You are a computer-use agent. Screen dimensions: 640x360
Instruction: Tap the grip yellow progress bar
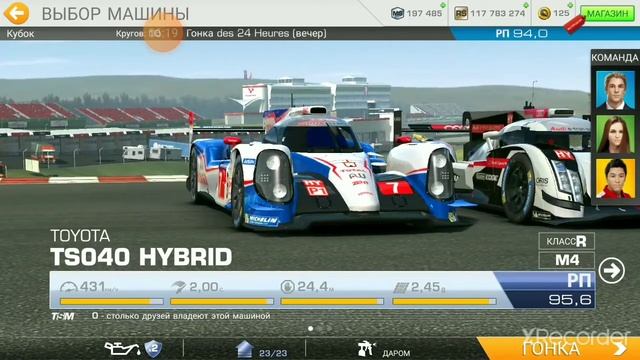pyautogui.click(x=444, y=302)
